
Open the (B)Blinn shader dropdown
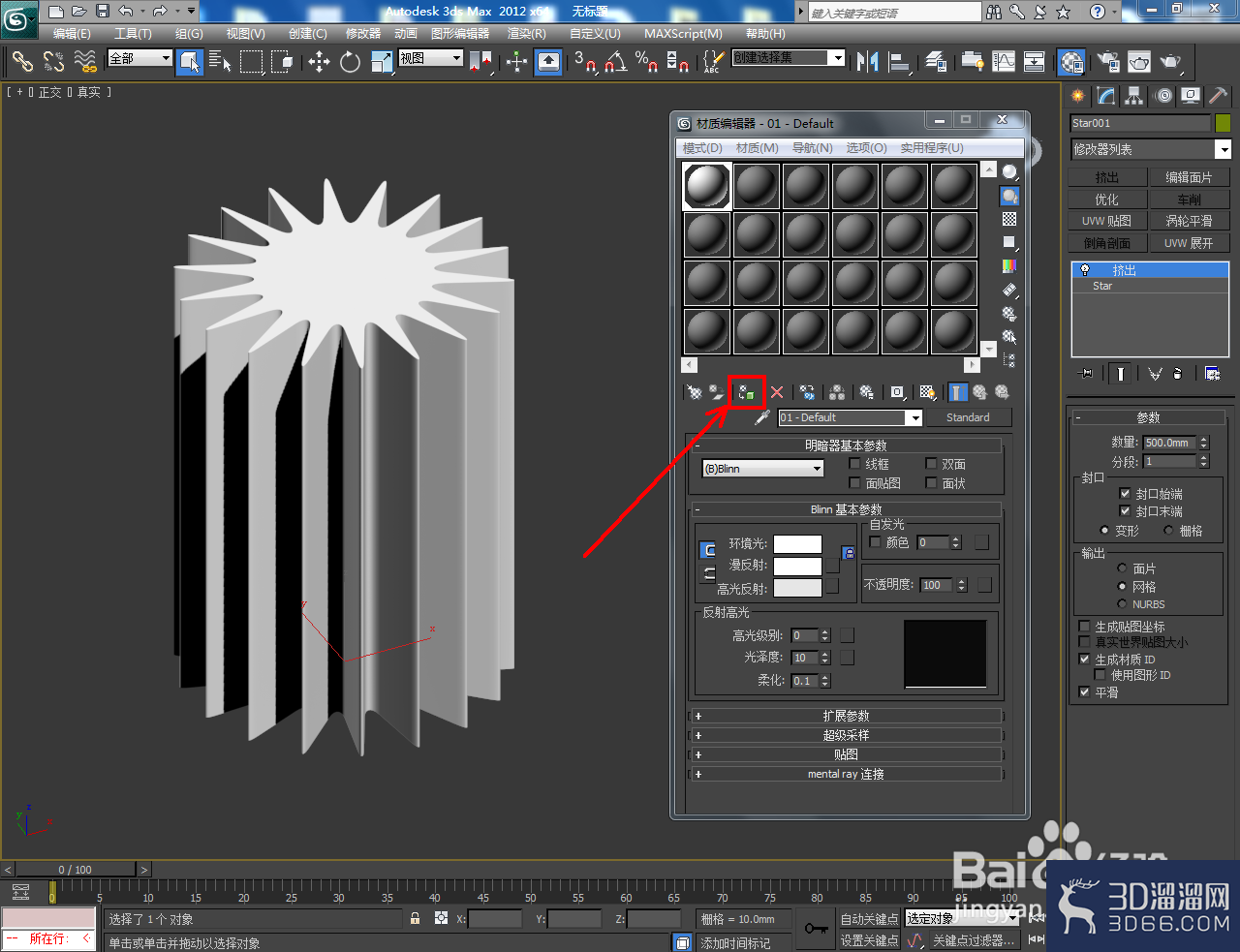tap(763, 469)
